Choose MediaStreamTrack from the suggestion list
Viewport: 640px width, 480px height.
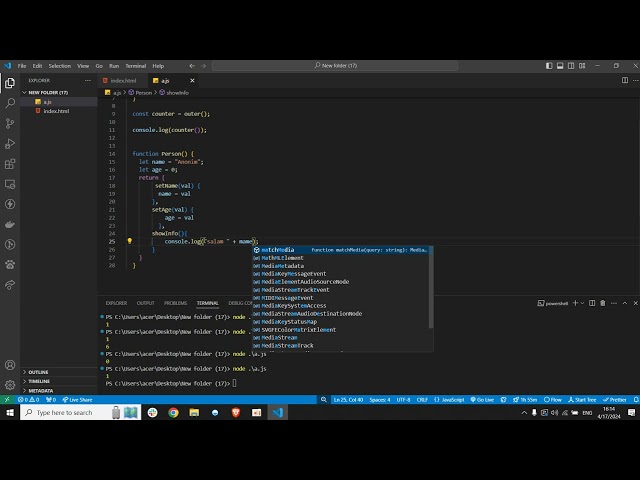click(x=340, y=345)
